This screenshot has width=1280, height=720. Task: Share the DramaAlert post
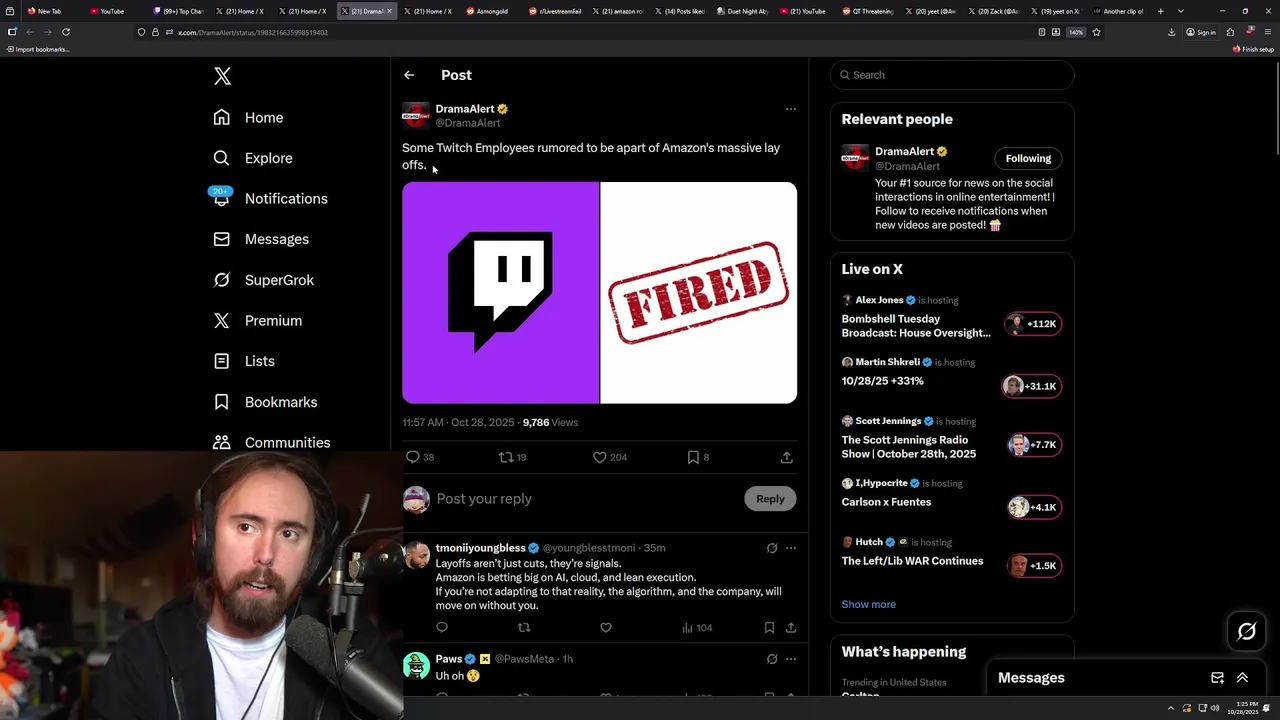(x=787, y=457)
